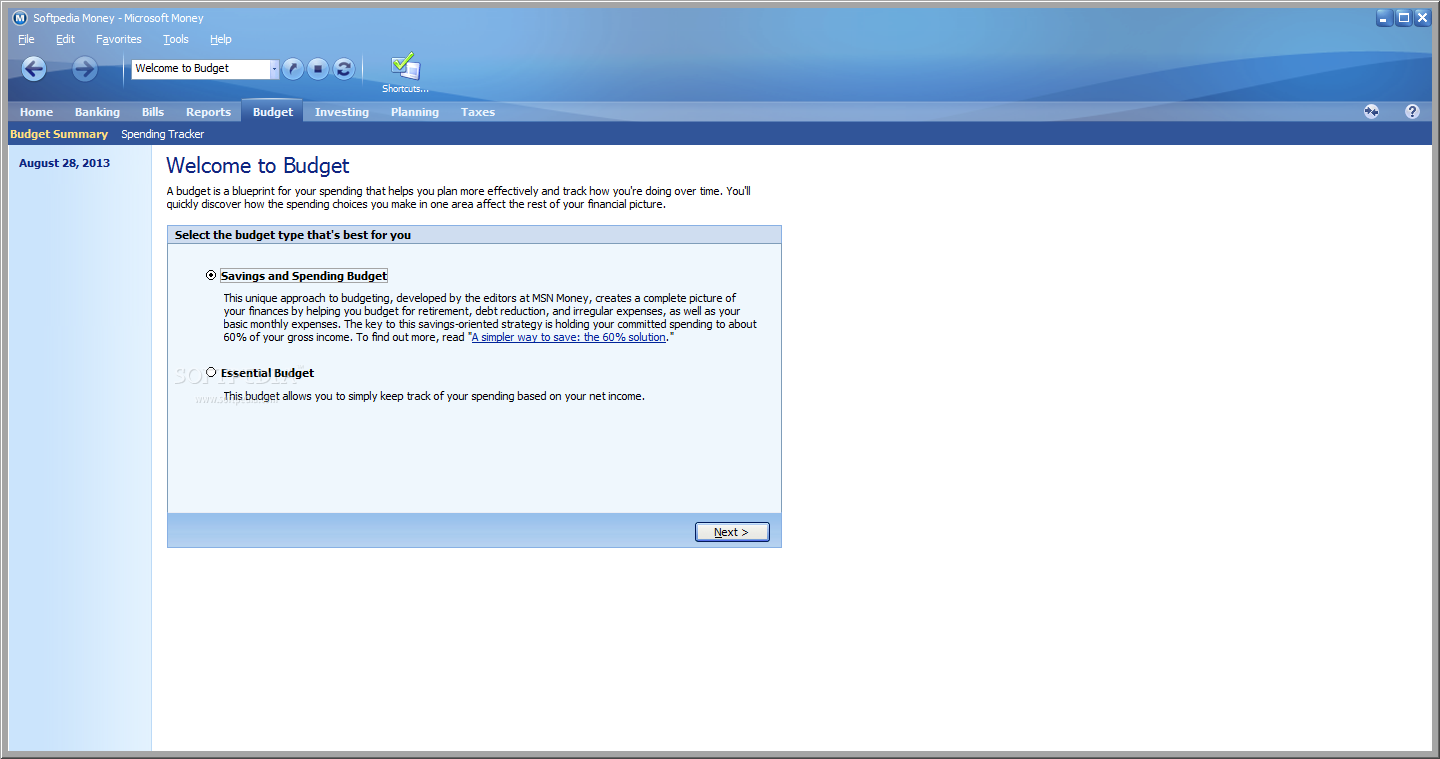Select the Savings and Spending Budget option
The image size is (1440, 759).
211,275
